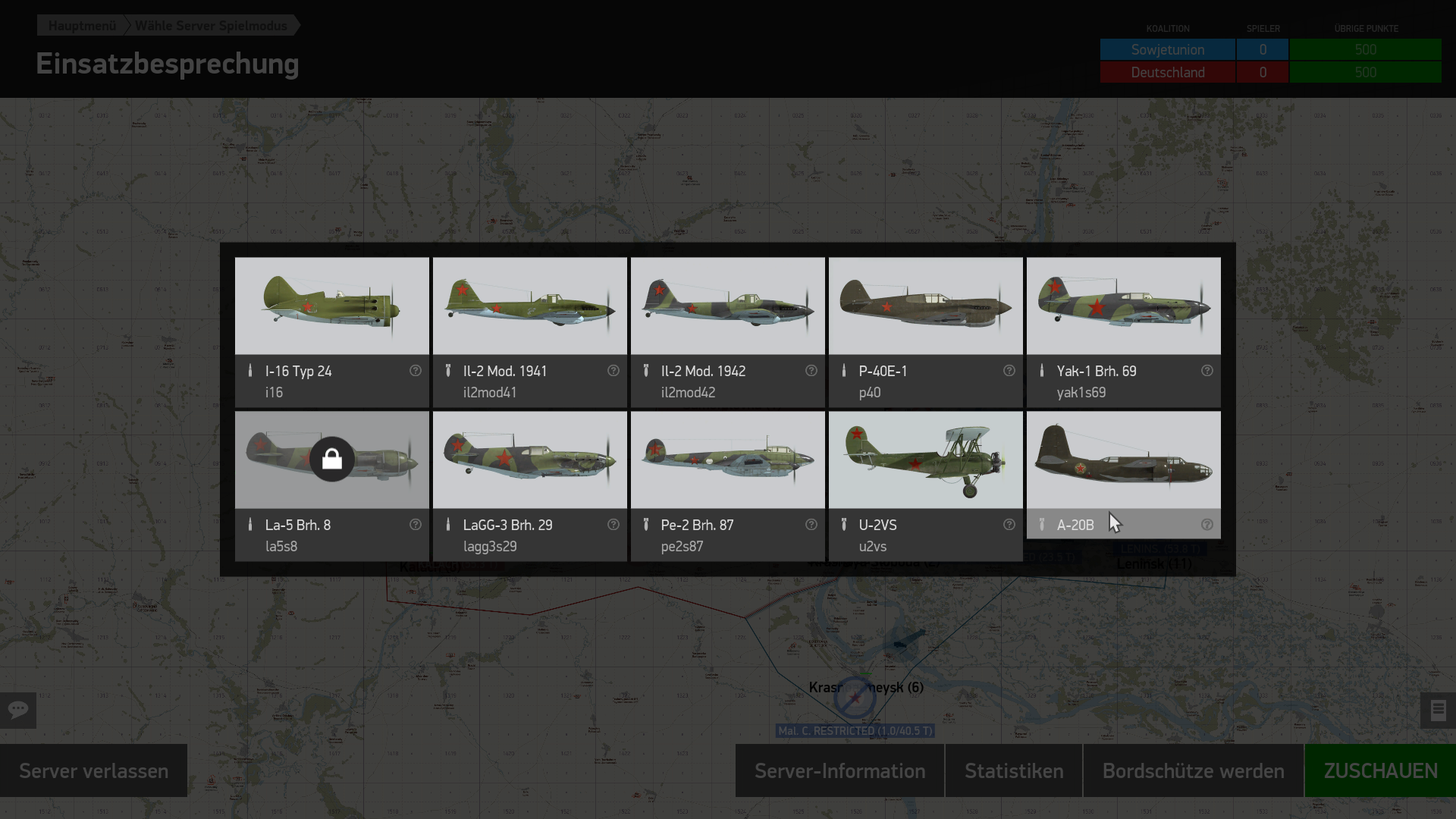Click the il2mod41 skin label

[490, 393]
